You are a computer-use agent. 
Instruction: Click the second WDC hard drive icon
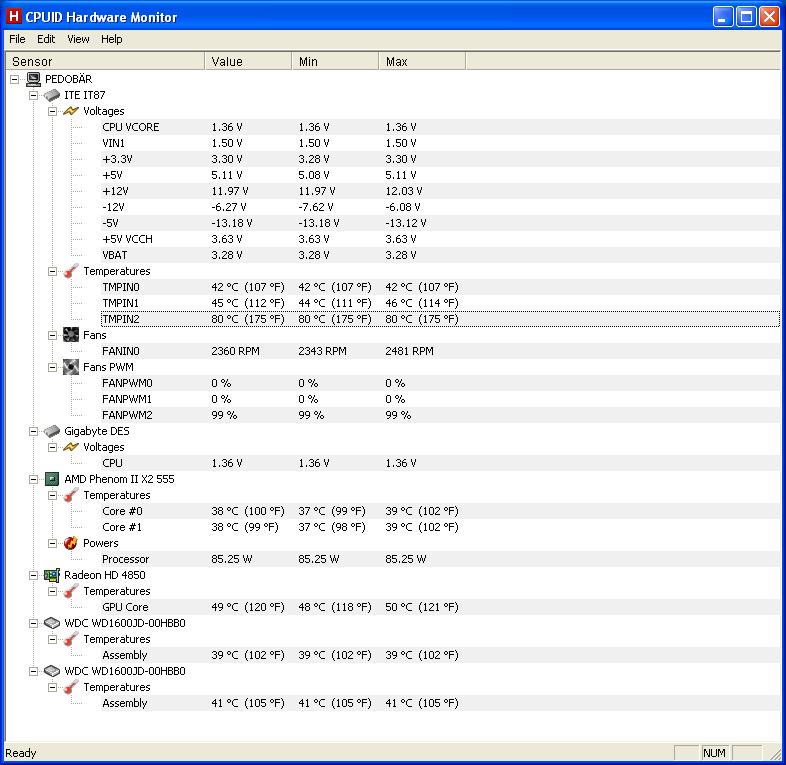tap(52, 671)
